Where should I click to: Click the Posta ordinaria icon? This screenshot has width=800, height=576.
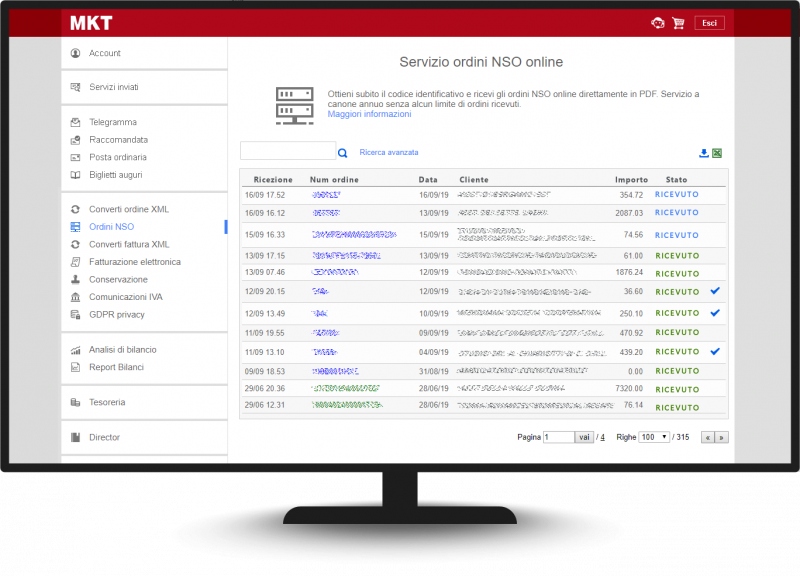click(x=76, y=157)
